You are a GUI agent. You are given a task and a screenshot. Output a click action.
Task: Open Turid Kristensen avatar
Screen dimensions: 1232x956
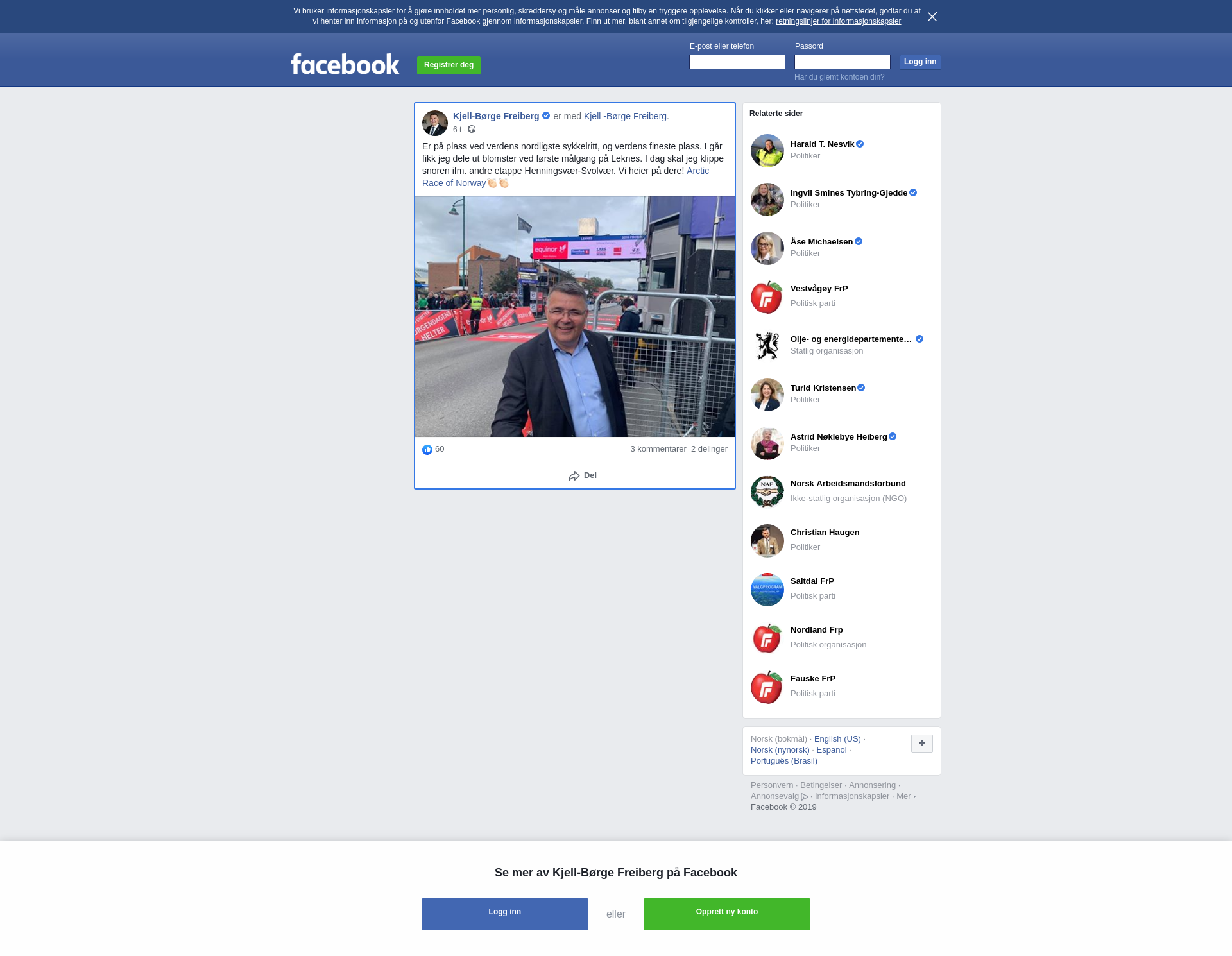tap(767, 395)
